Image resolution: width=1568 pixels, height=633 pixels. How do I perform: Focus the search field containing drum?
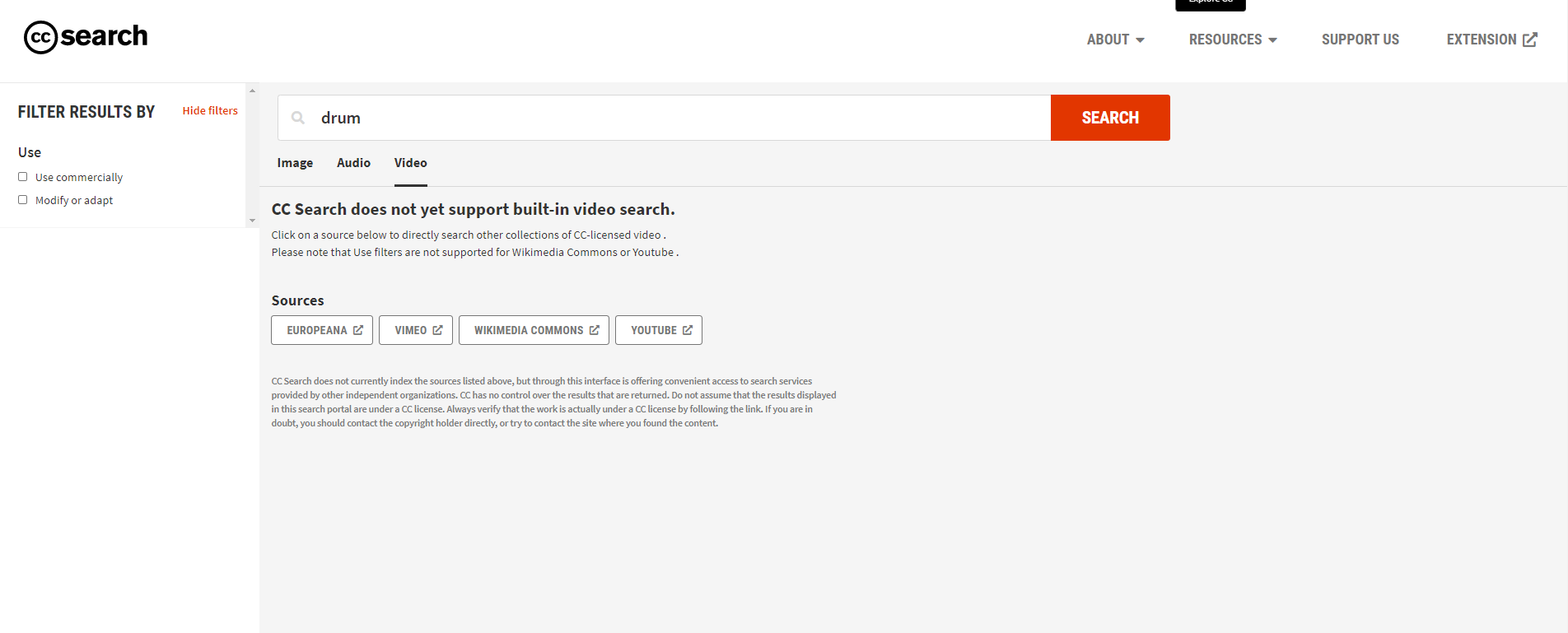coord(664,118)
